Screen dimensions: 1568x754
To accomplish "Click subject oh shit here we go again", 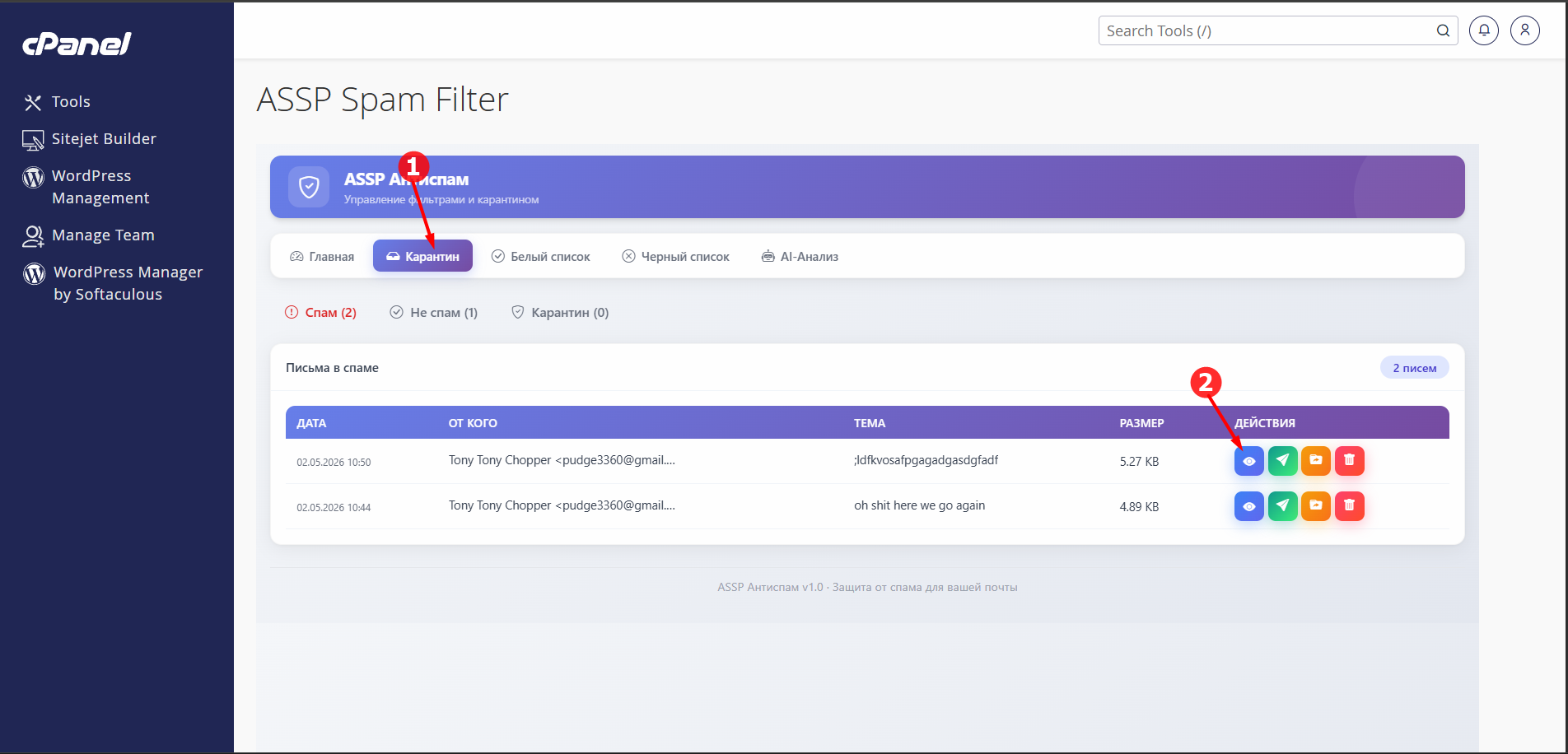I will 919,505.
